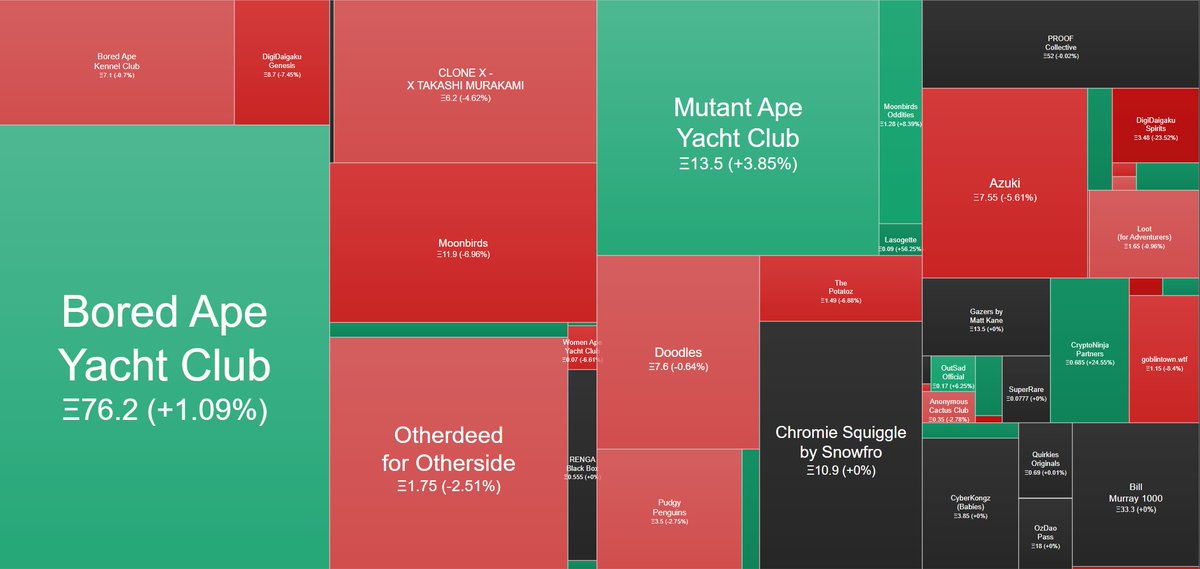Click the Ξ0.685 (+24.55%) value

tap(1089, 362)
